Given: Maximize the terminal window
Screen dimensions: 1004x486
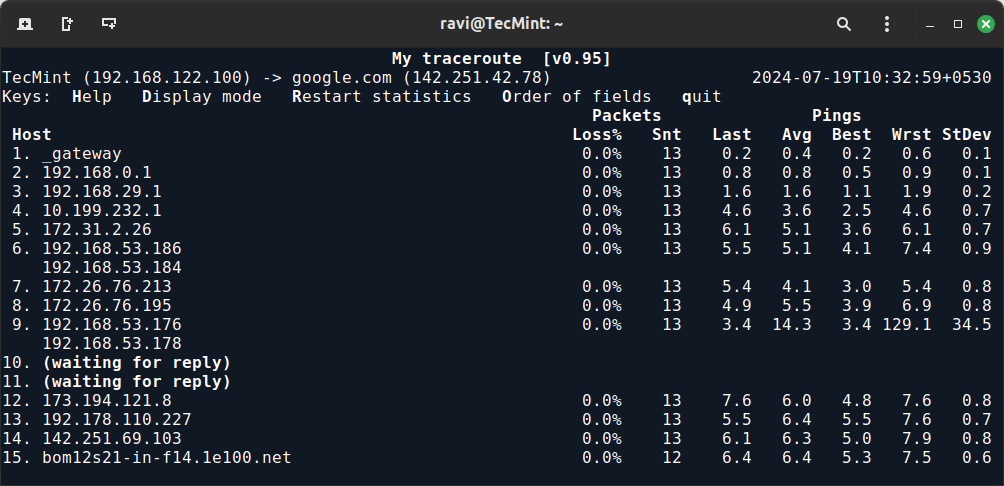Looking at the screenshot, I should tap(958, 24).
